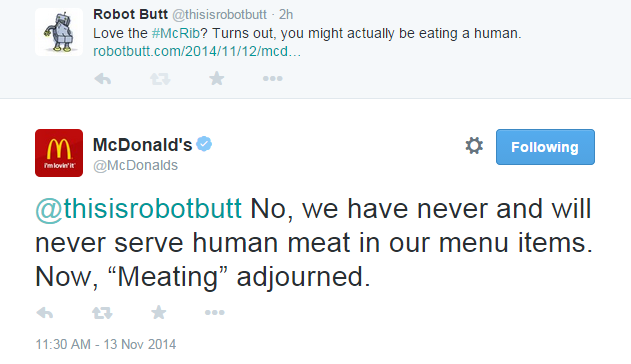Click the McDonald's logo avatar
Image resolution: width=631 pixels, height=364 pixels.
(x=59, y=153)
